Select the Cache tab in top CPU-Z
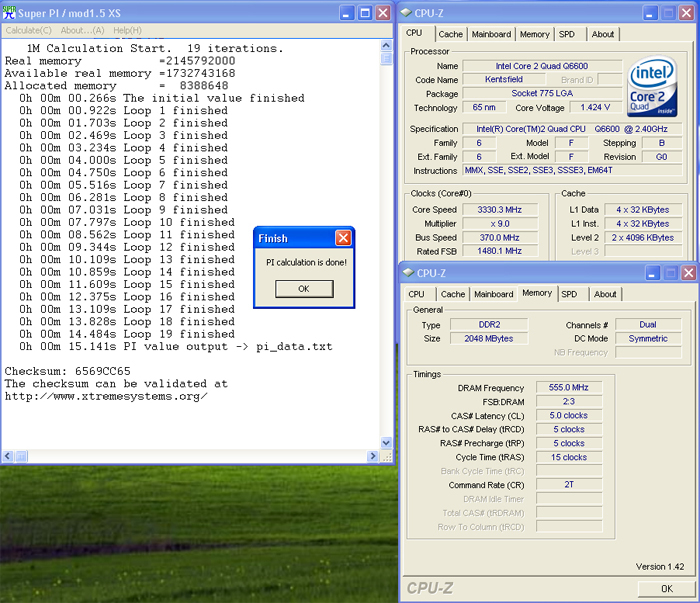Image resolution: width=700 pixels, height=603 pixels. [450, 34]
